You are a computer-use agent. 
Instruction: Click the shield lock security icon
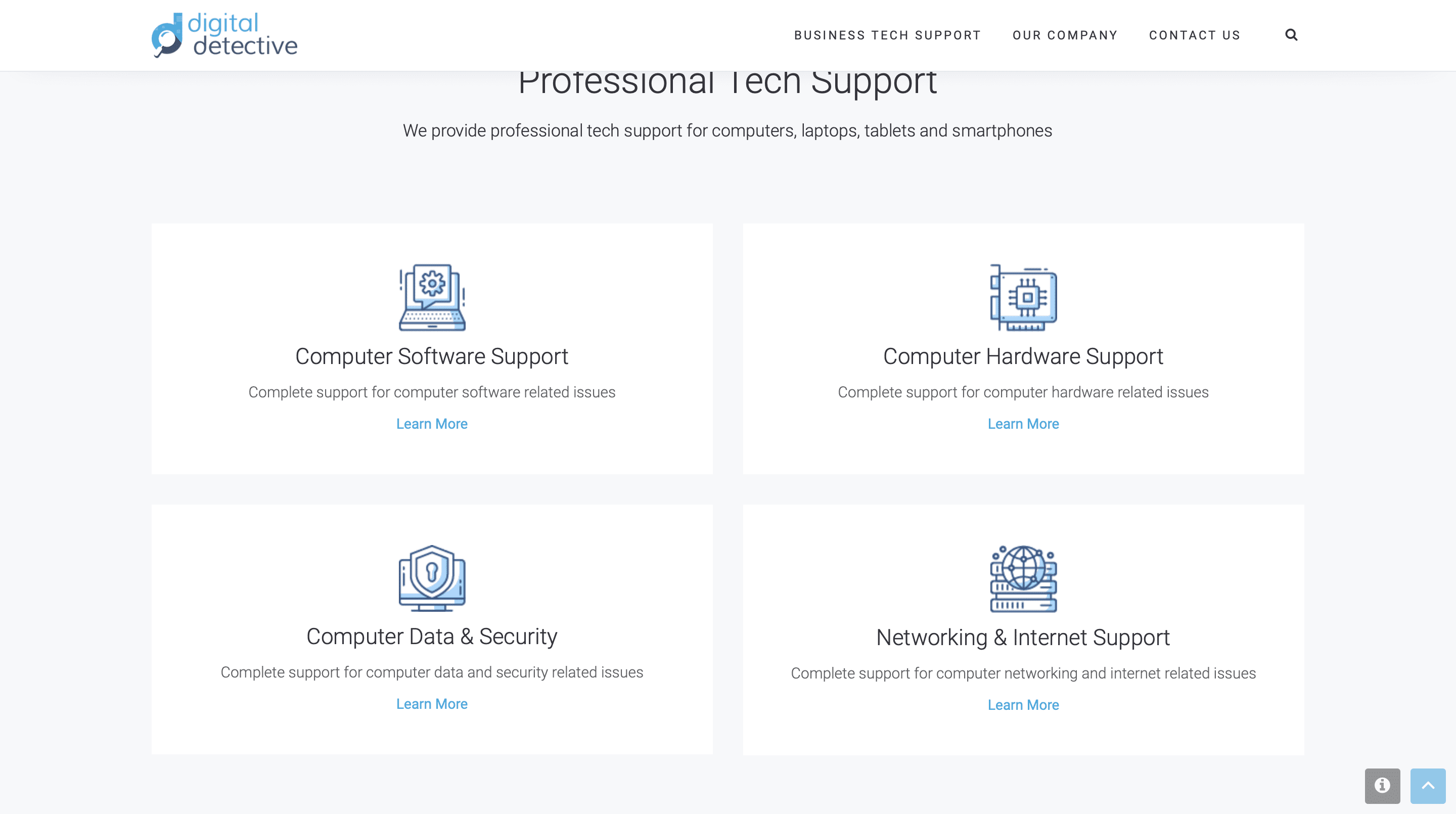click(x=432, y=578)
